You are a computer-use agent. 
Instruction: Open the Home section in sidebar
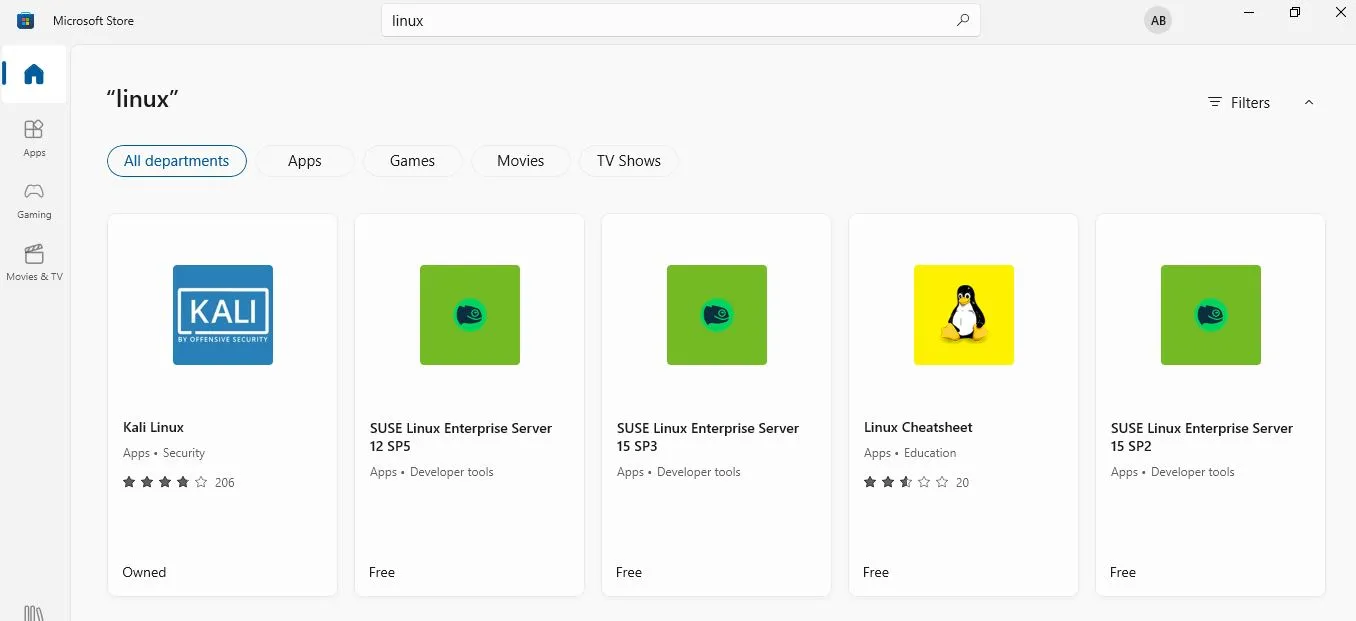[x=34, y=74]
